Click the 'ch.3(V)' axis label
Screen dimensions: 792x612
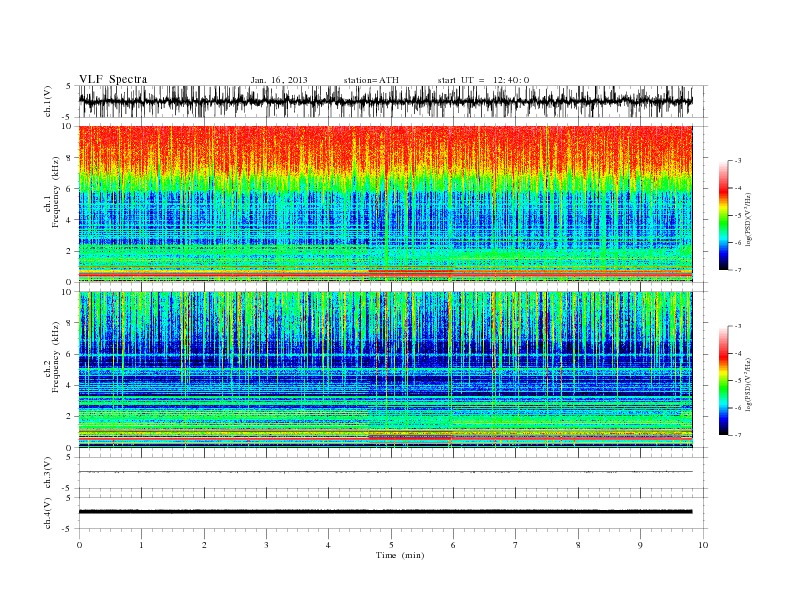pyautogui.click(x=48, y=473)
